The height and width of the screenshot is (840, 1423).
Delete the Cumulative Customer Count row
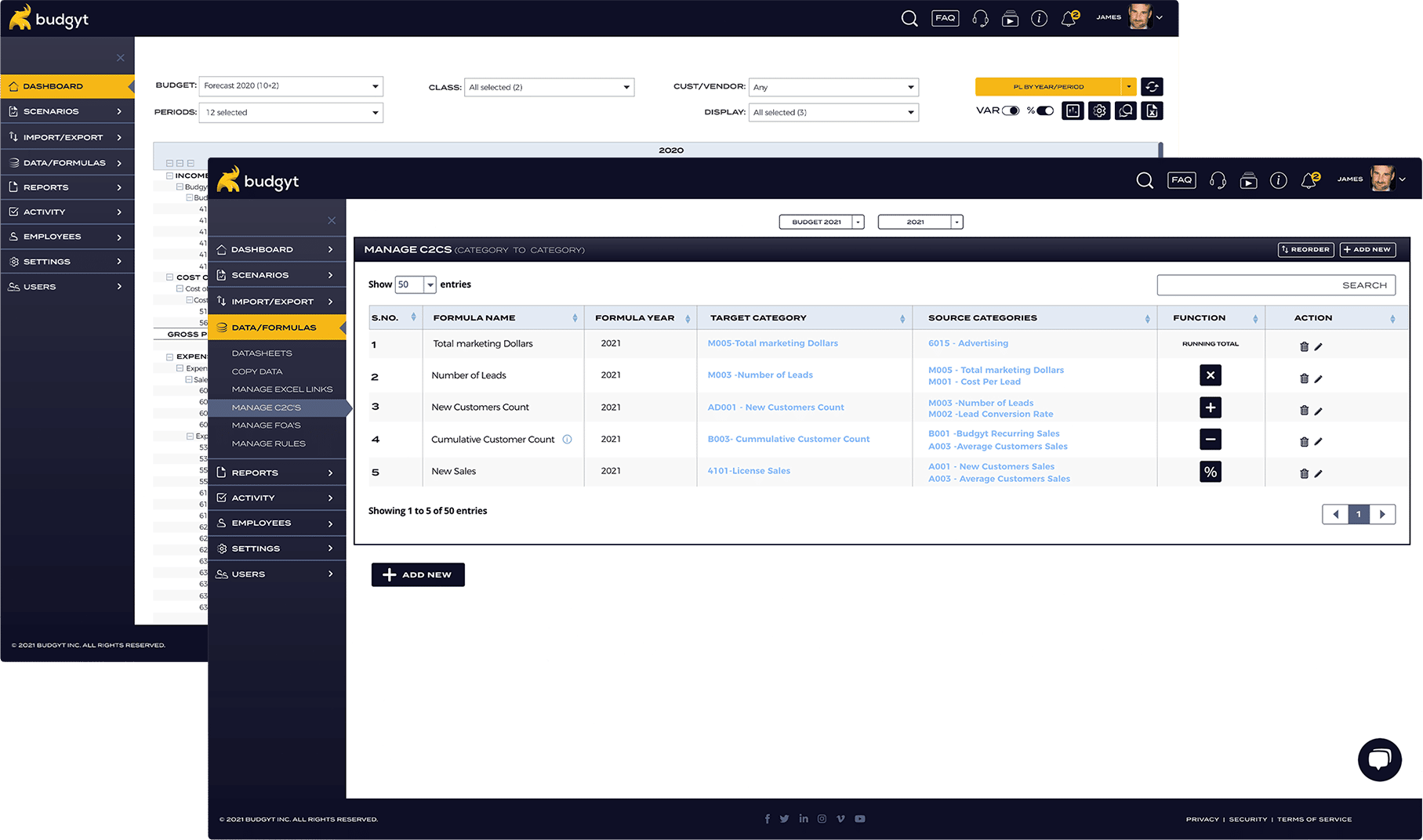(1304, 442)
